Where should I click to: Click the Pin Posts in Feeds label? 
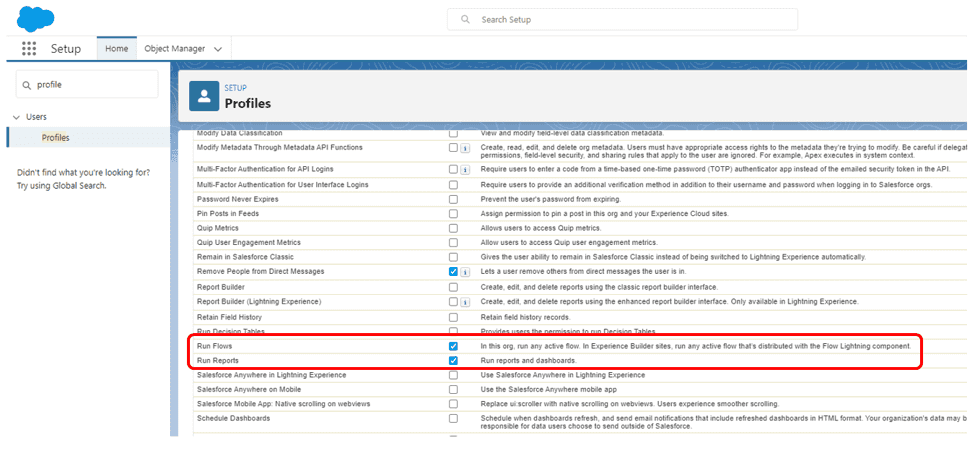(x=228, y=213)
